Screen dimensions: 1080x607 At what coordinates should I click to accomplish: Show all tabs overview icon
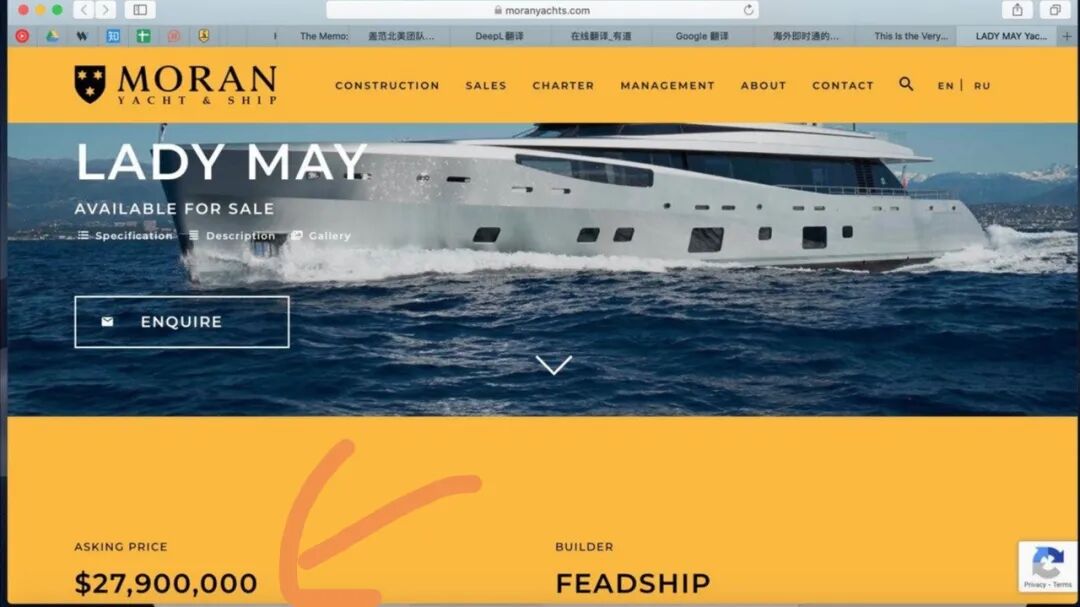pos(1055,10)
